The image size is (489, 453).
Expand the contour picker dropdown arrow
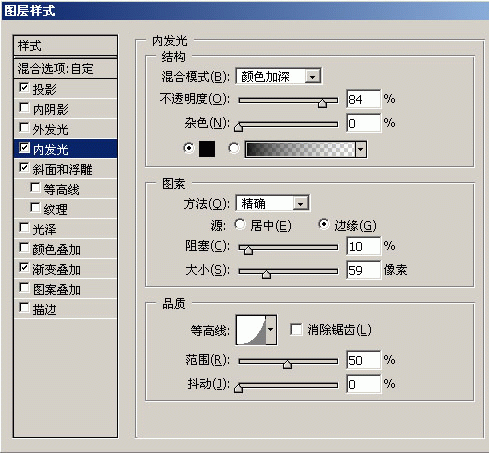pos(271,330)
